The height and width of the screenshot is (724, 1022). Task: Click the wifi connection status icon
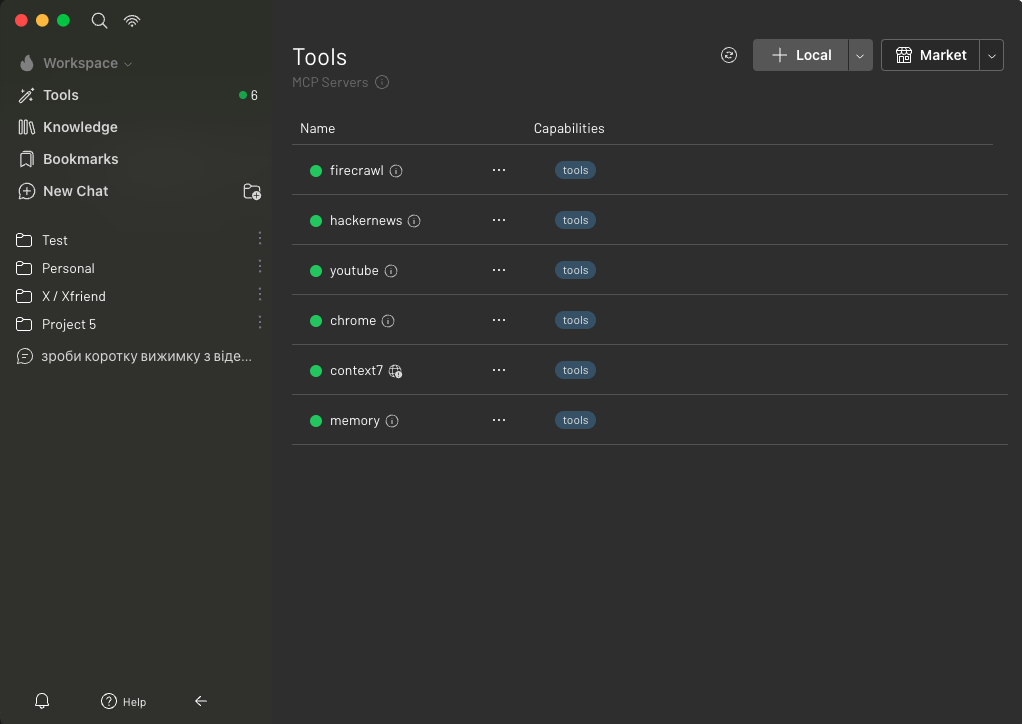point(132,20)
